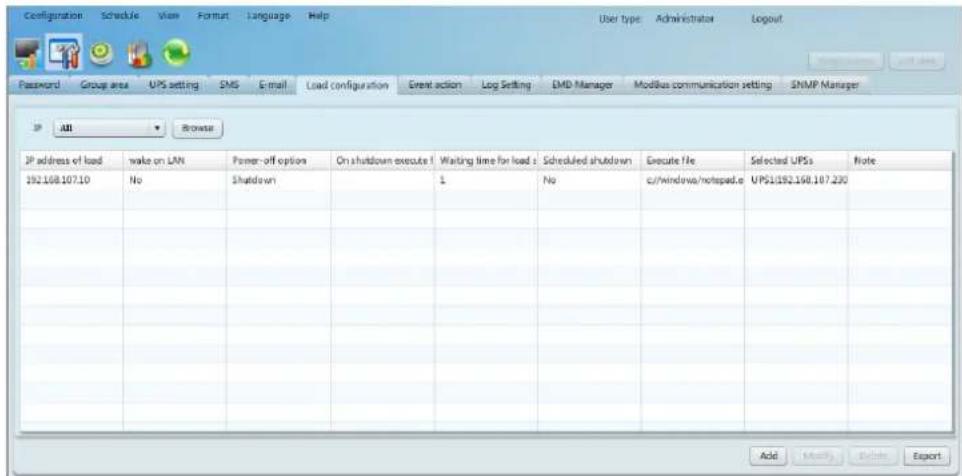Click the Shutdown power-off option cell
962x476 pixels.
(279, 182)
